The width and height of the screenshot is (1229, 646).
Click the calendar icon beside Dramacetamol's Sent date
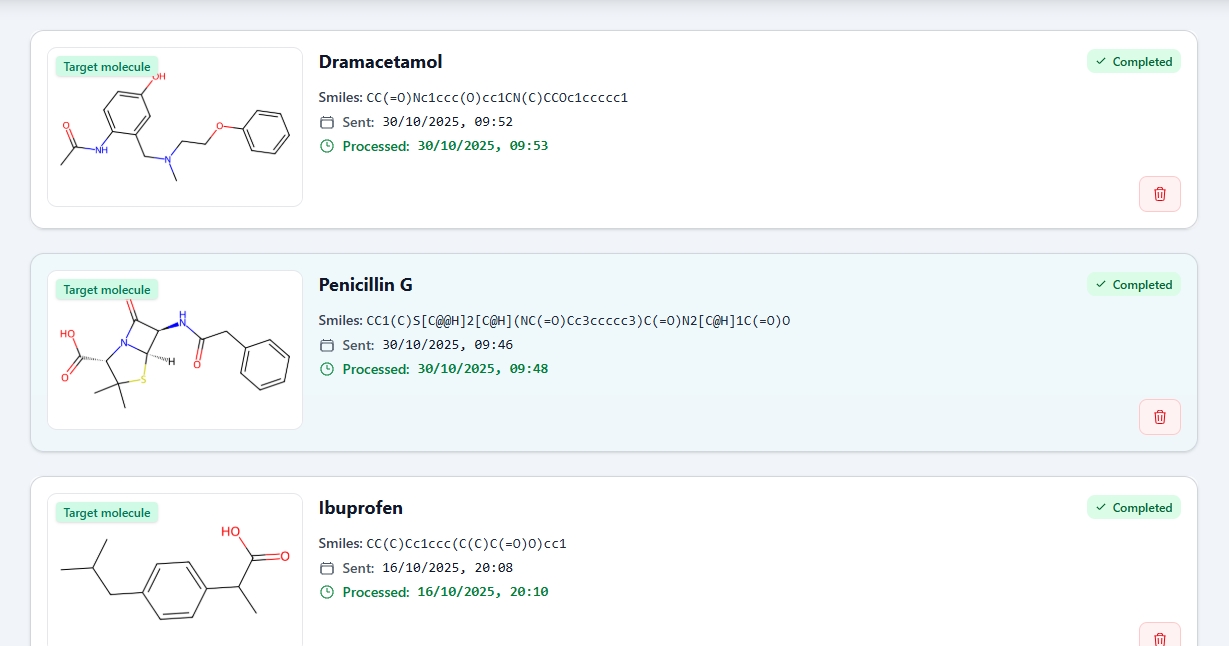pyautogui.click(x=326, y=122)
